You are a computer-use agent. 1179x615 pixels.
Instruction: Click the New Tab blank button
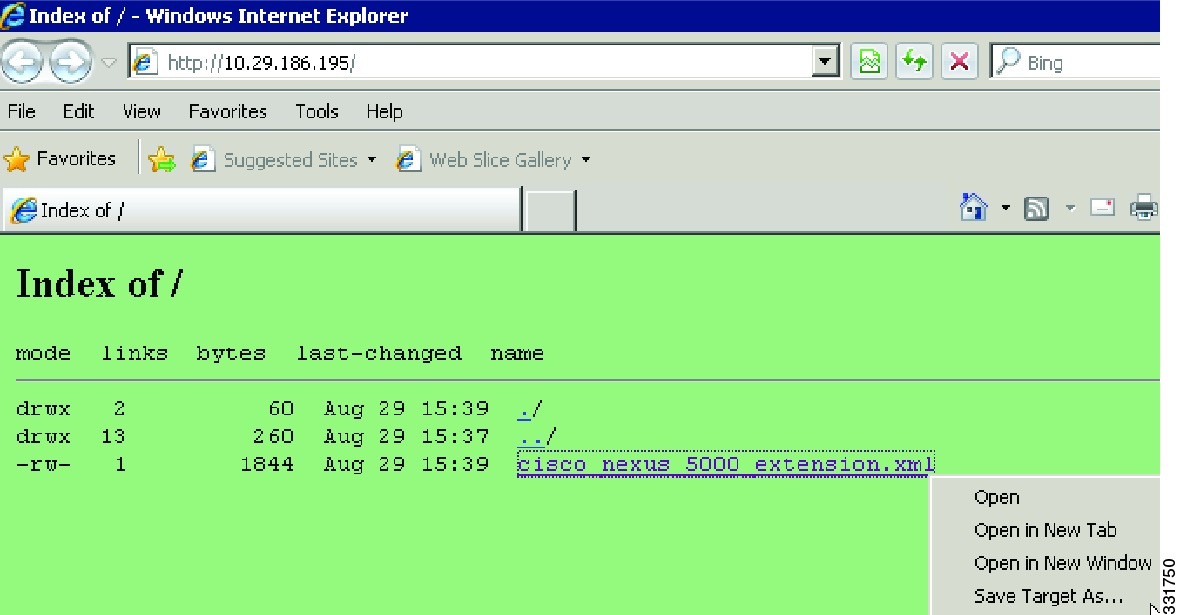550,211
